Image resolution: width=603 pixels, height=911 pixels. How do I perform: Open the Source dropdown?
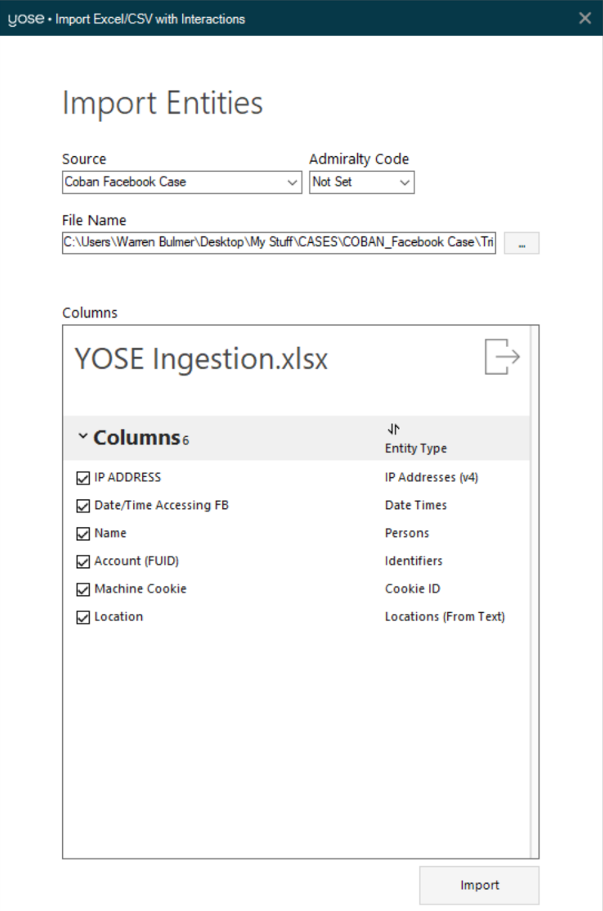291,183
